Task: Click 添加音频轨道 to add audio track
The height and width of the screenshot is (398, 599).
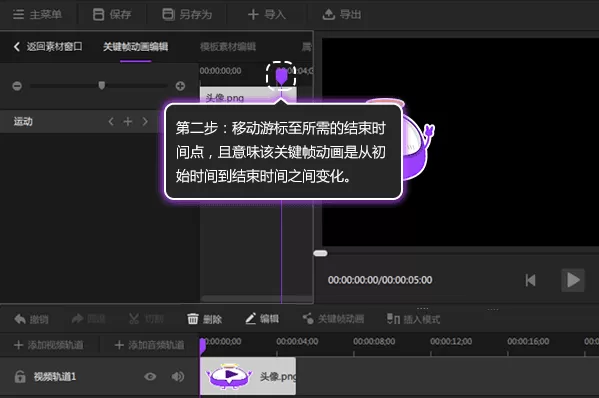Action: (x=149, y=345)
